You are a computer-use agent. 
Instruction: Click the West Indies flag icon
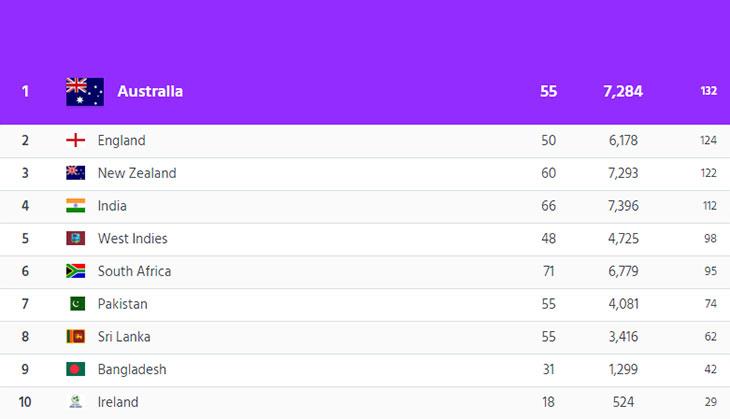coord(75,238)
